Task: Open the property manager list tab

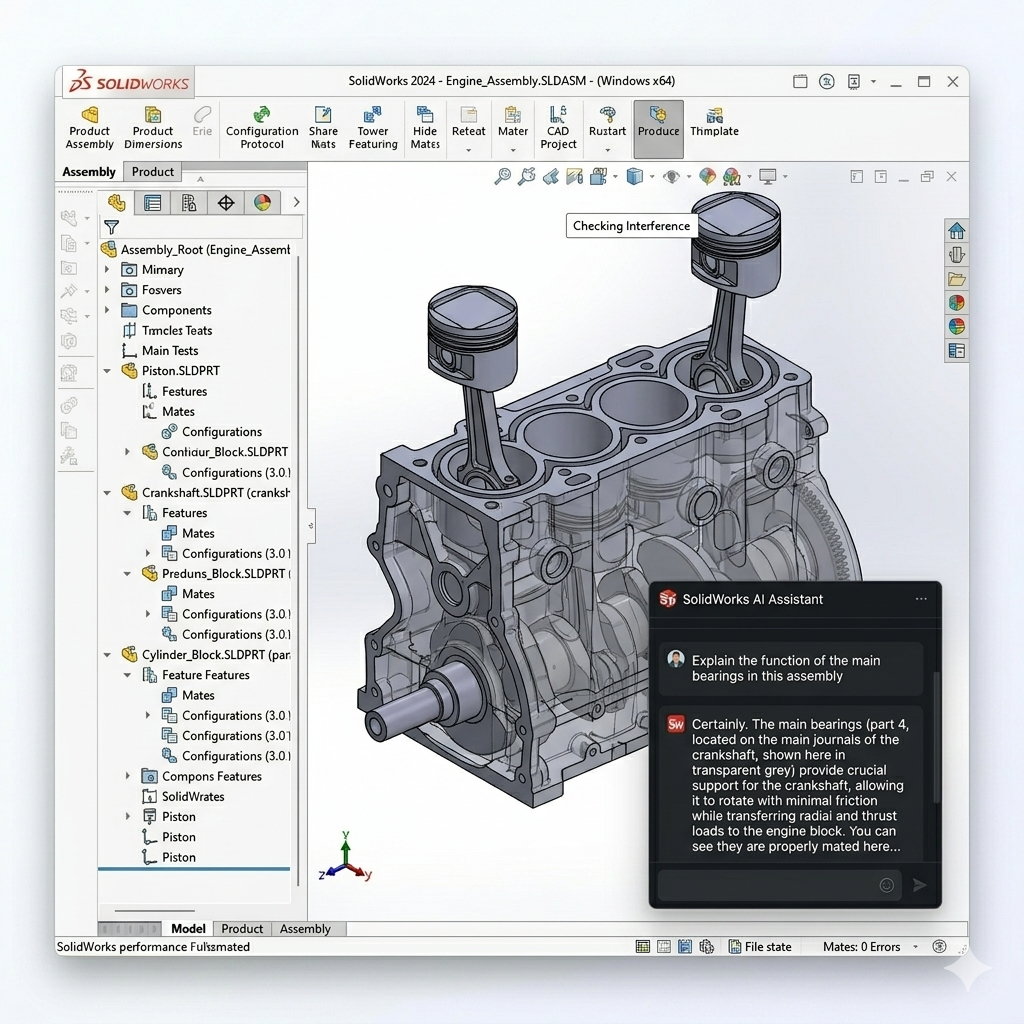Action: click(152, 202)
